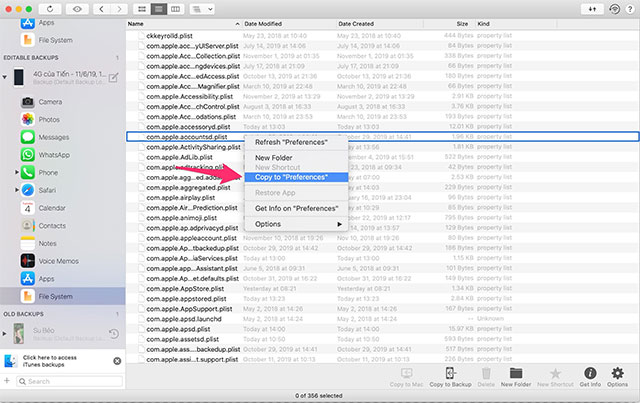
Task: Open the Wi-Fi connection icon
Action: [614, 9]
